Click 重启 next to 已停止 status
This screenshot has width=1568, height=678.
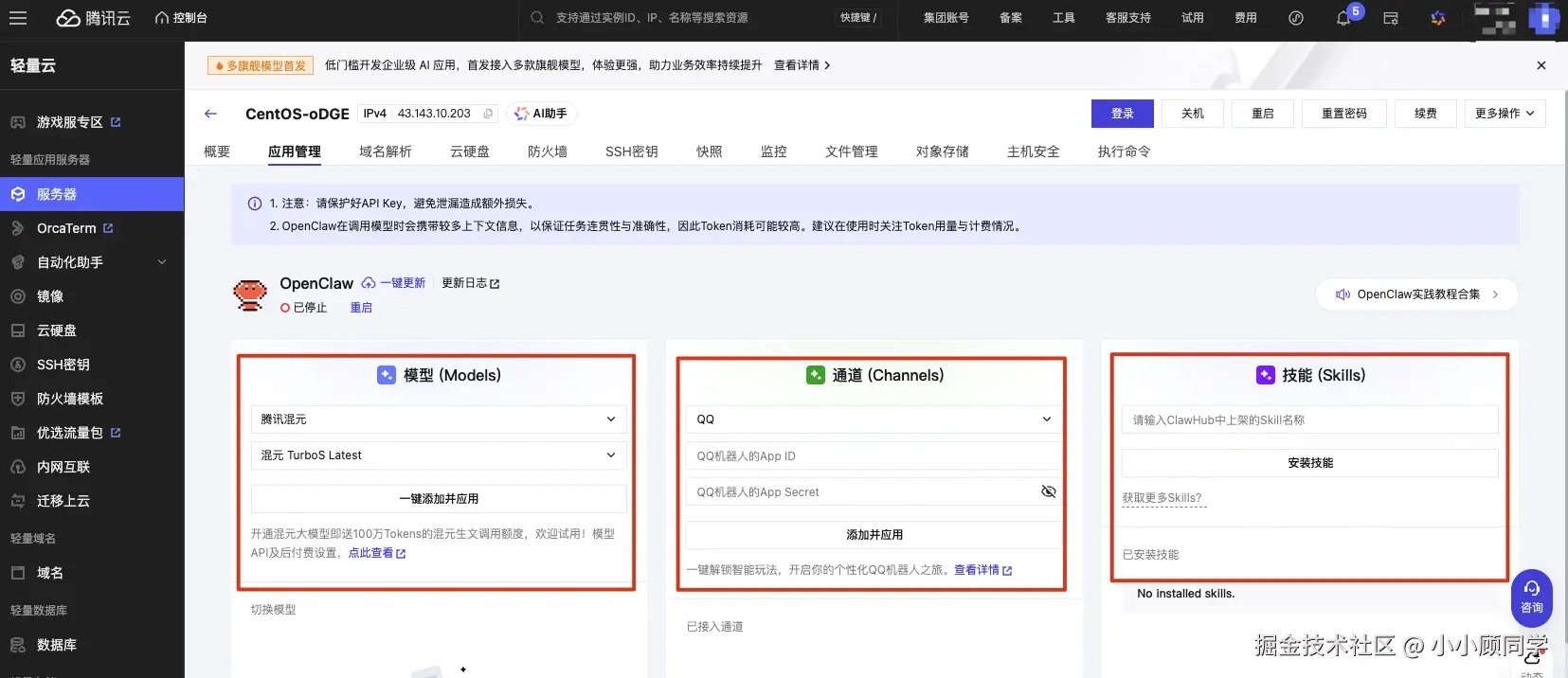[x=361, y=308]
